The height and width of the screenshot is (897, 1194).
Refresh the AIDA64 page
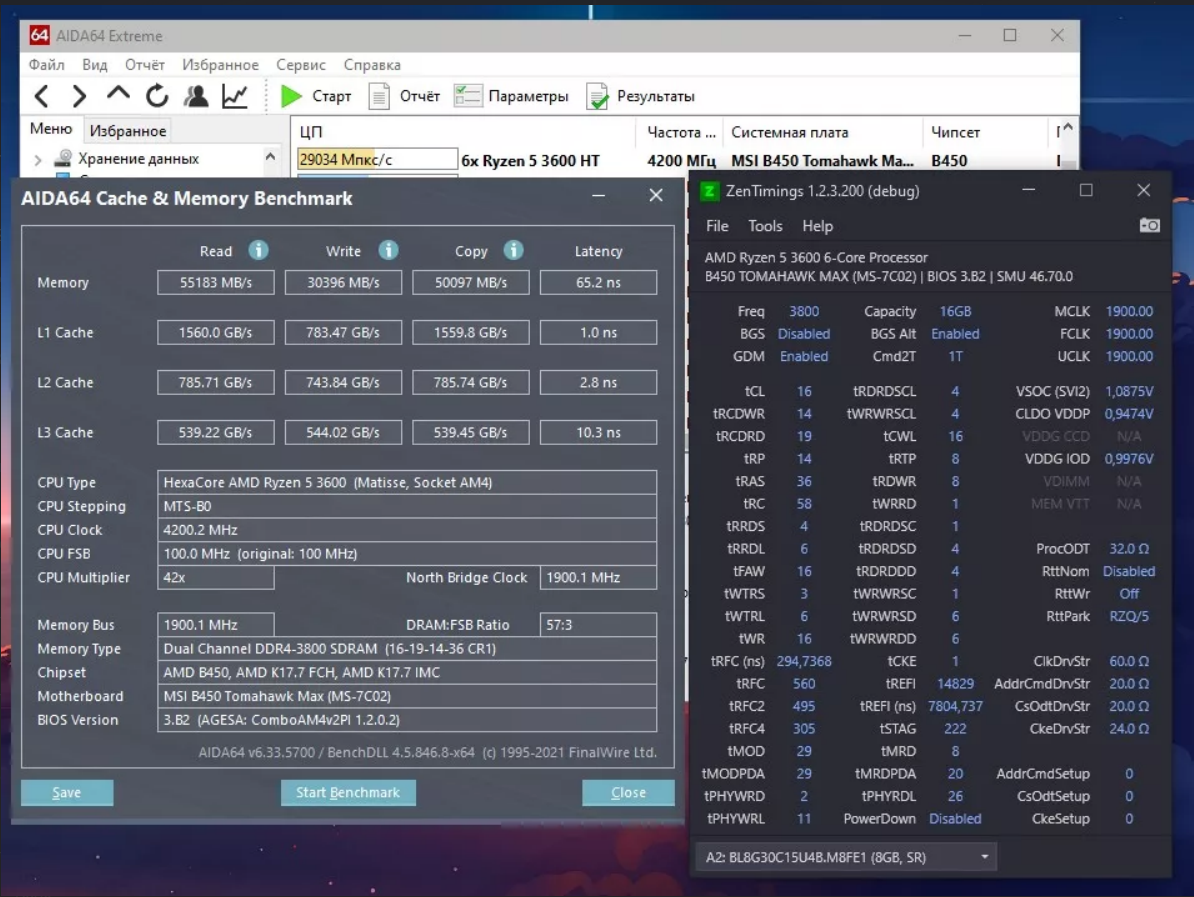point(157,96)
